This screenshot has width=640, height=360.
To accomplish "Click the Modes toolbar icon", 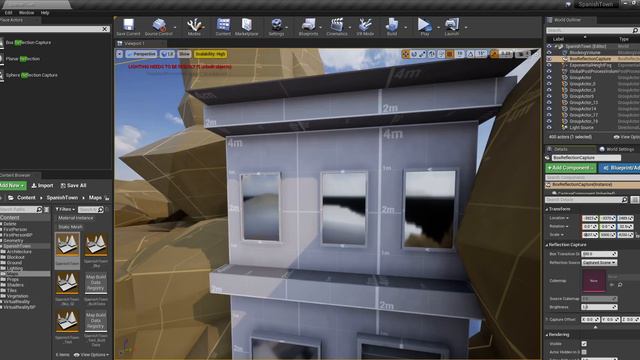I will click(194, 25).
